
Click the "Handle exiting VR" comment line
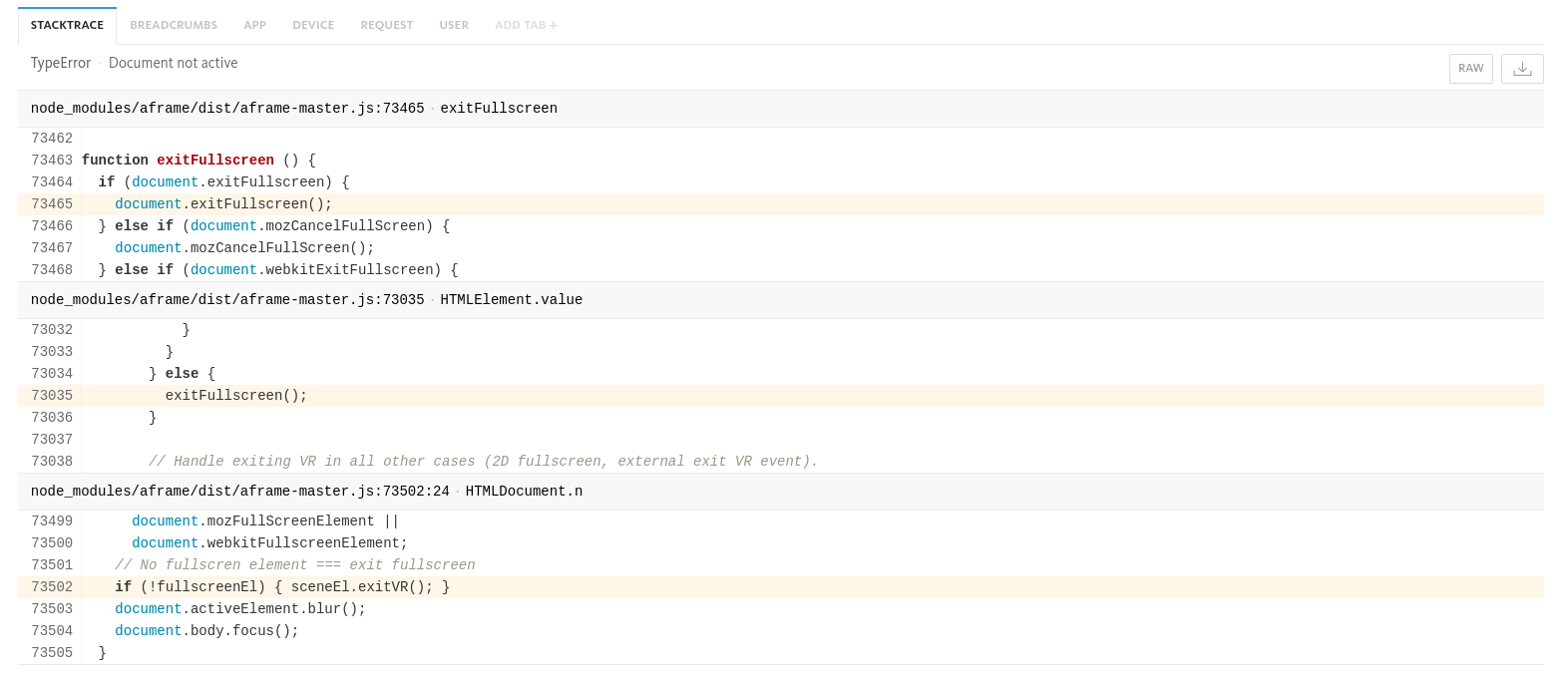[483, 462]
